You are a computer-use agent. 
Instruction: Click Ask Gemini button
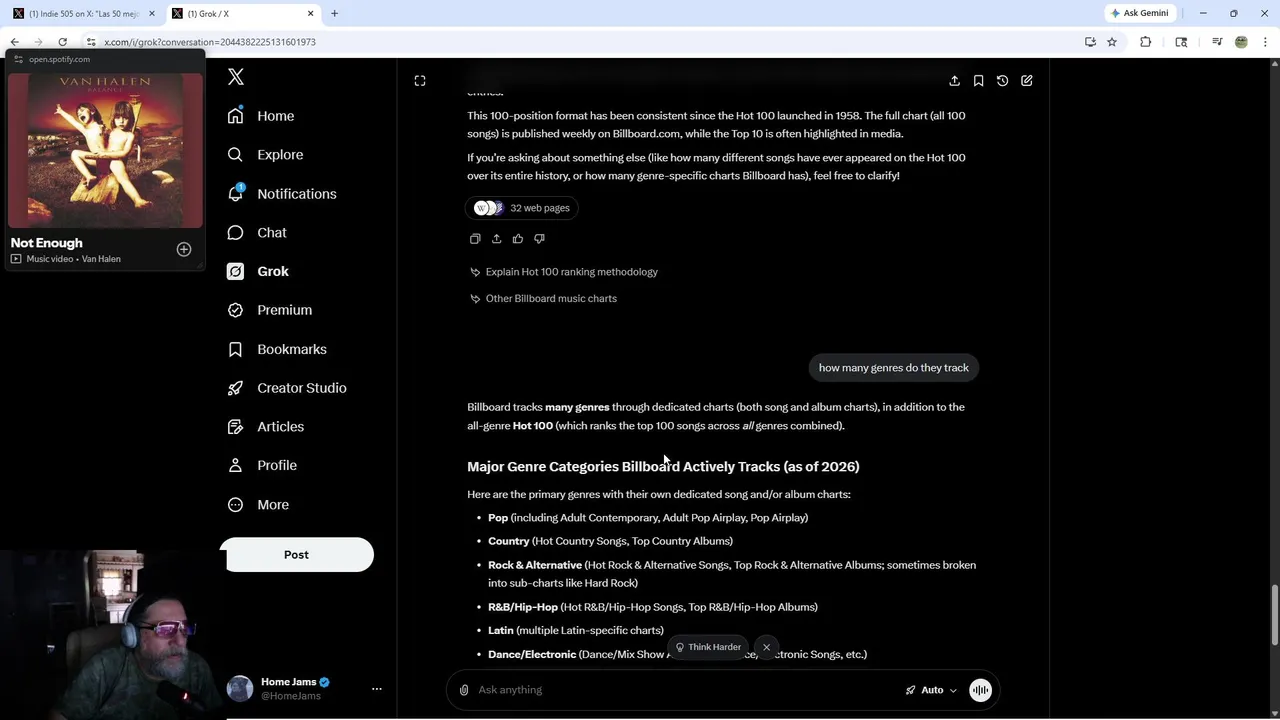1139,14
